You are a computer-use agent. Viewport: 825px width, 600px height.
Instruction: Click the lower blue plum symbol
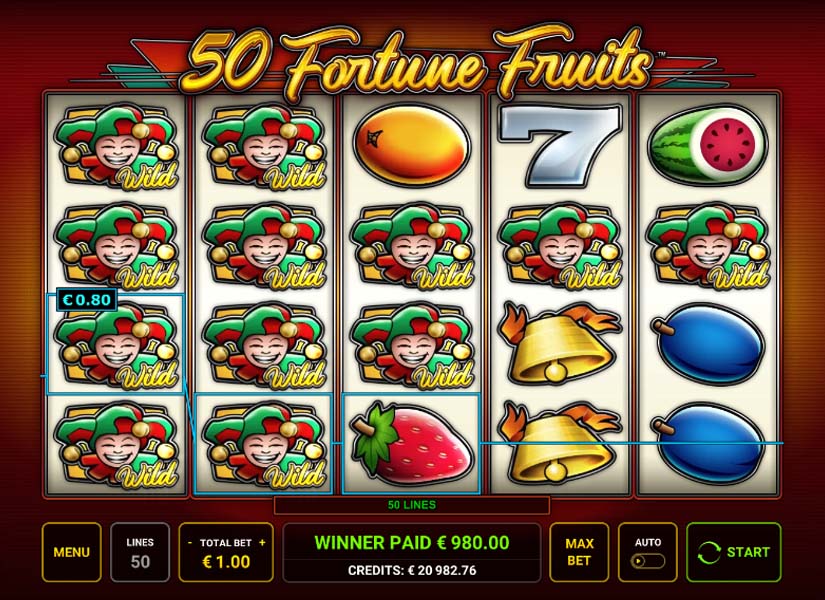point(708,443)
